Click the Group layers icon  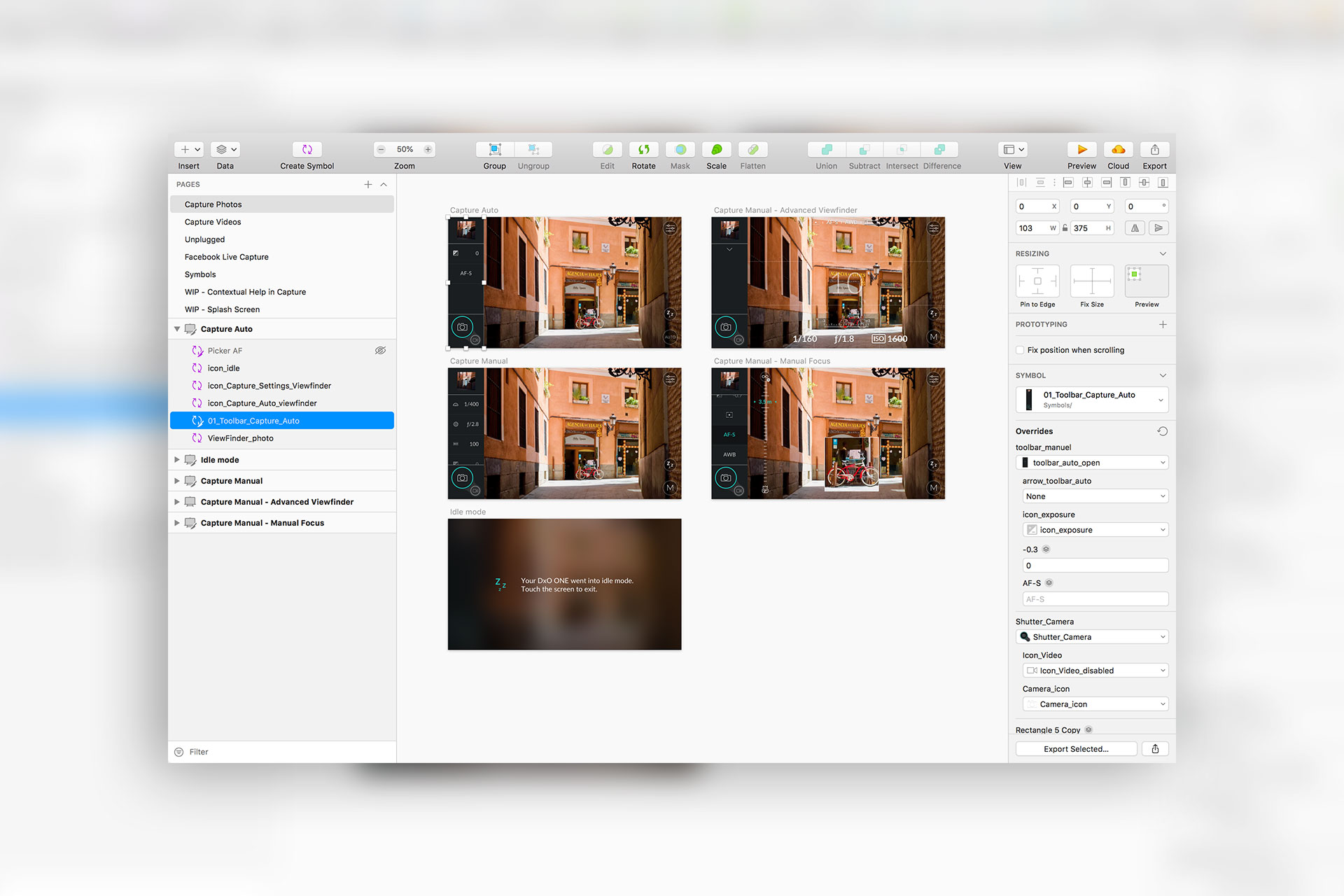pyautogui.click(x=494, y=149)
